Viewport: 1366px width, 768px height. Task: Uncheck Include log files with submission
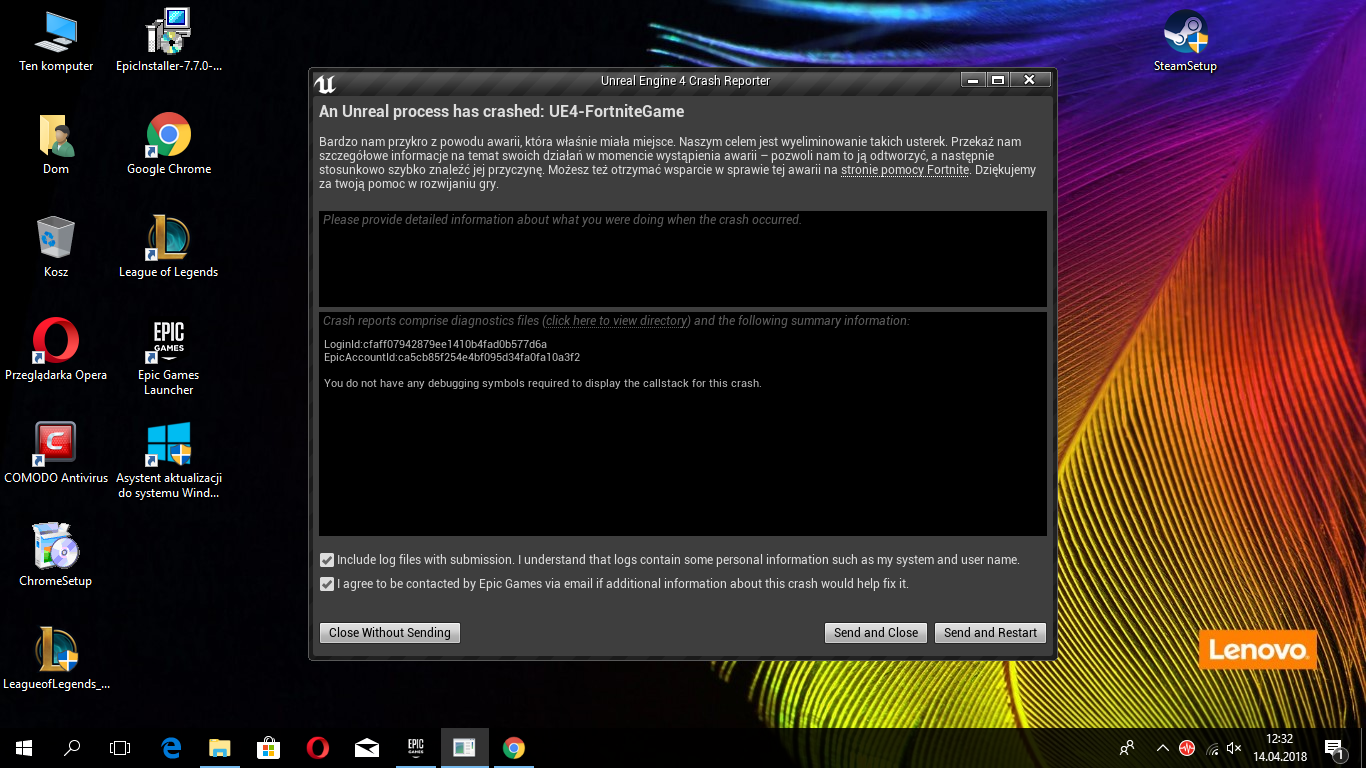click(x=327, y=560)
